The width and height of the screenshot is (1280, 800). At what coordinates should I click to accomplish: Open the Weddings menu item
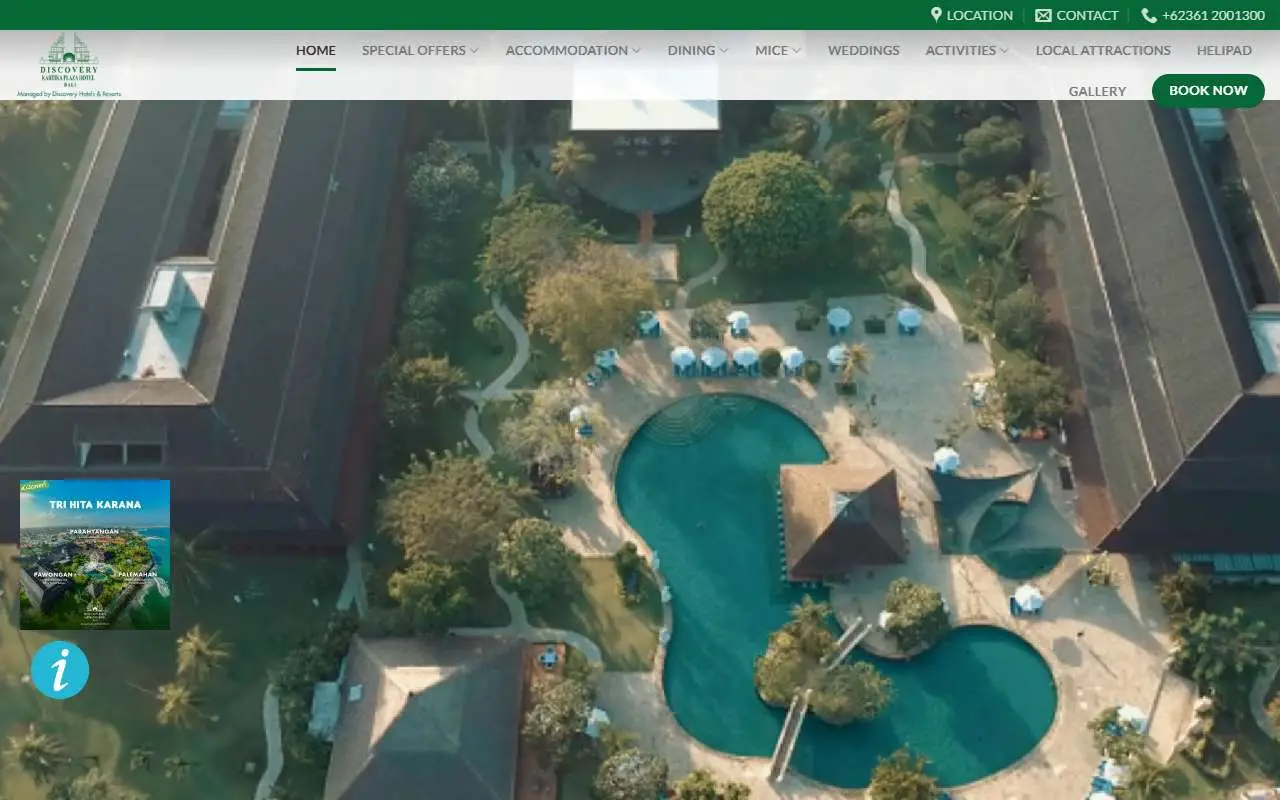pos(864,50)
